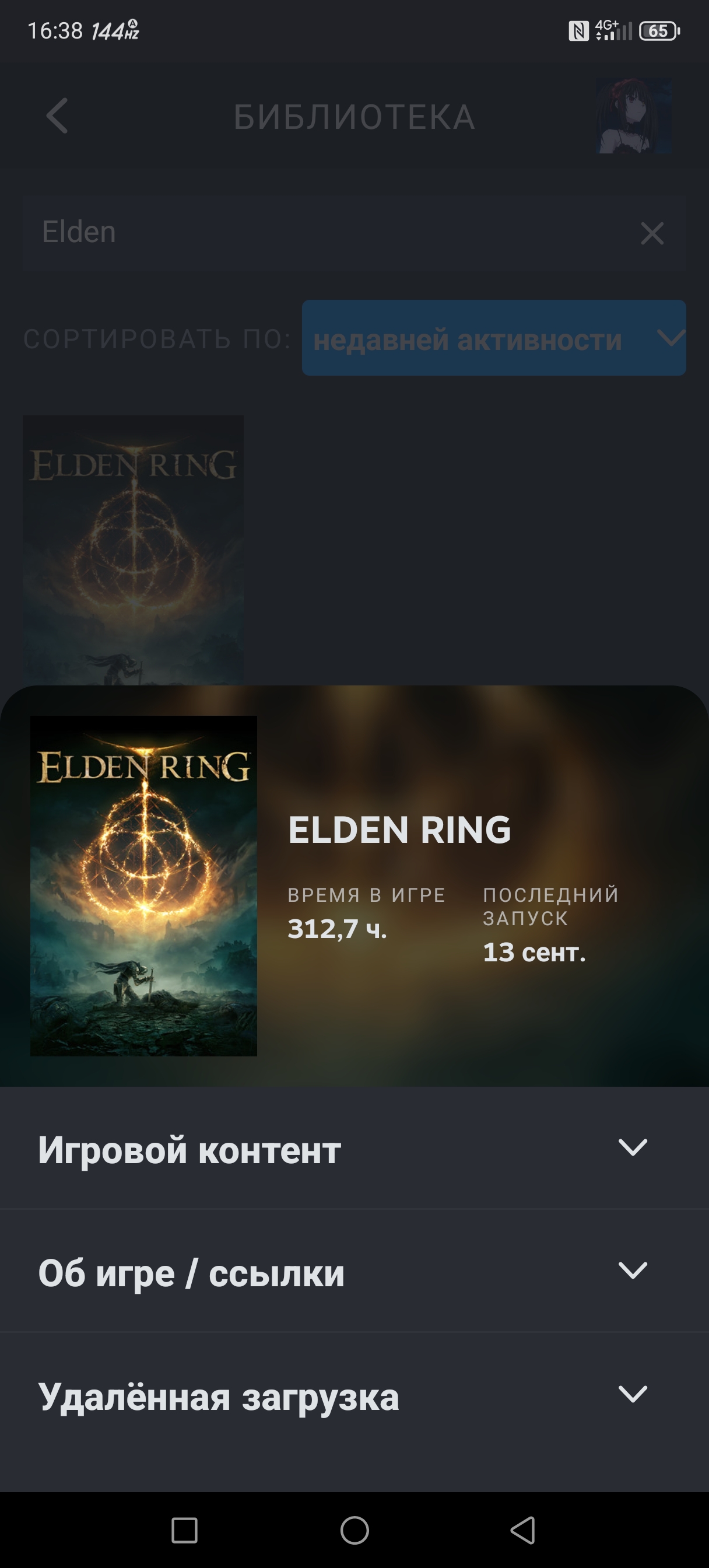This screenshot has width=709, height=1568.
Task: Click the Elden search input field
Action: pos(355,233)
